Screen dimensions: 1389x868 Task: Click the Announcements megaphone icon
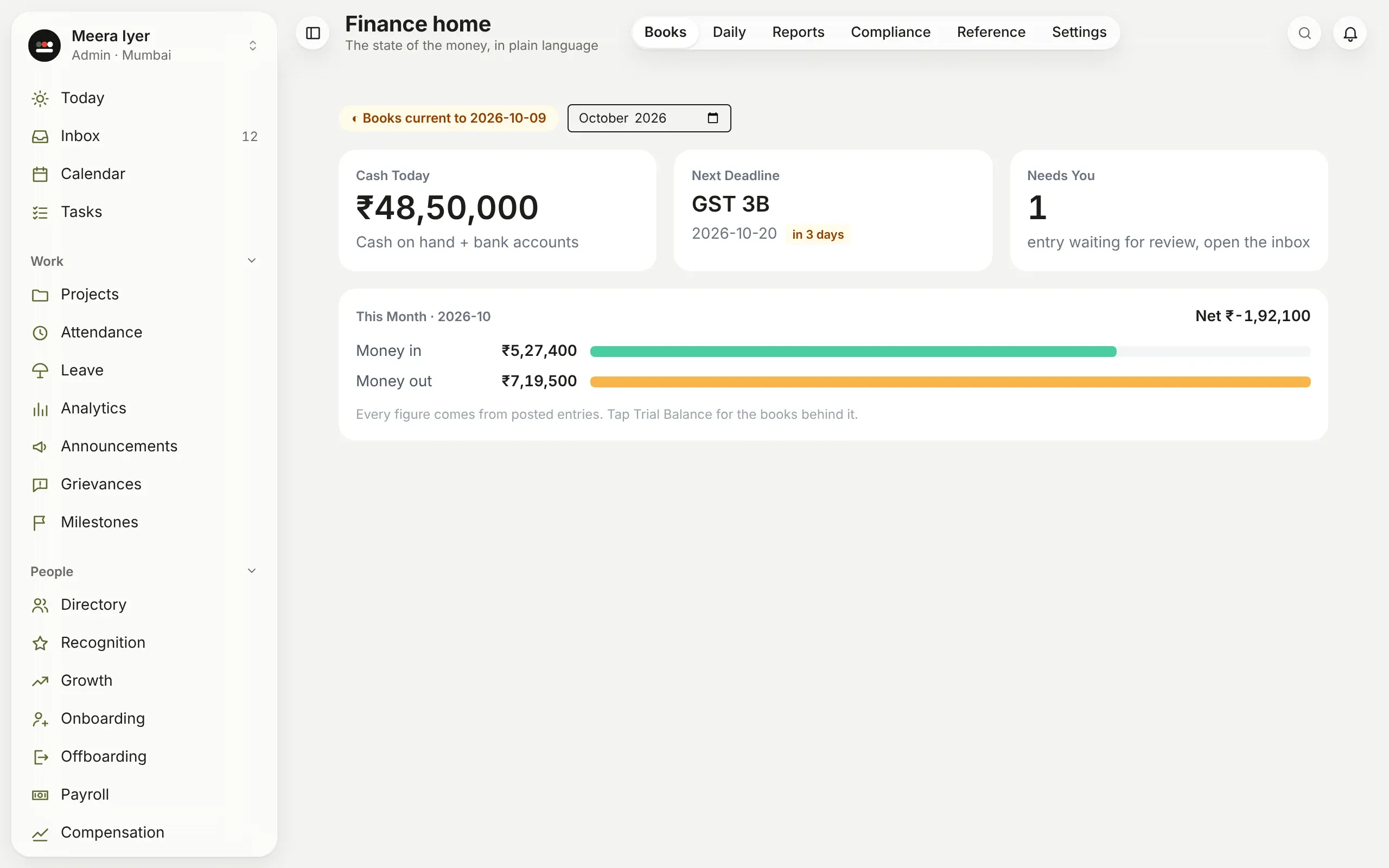pyautogui.click(x=40, y=446)
